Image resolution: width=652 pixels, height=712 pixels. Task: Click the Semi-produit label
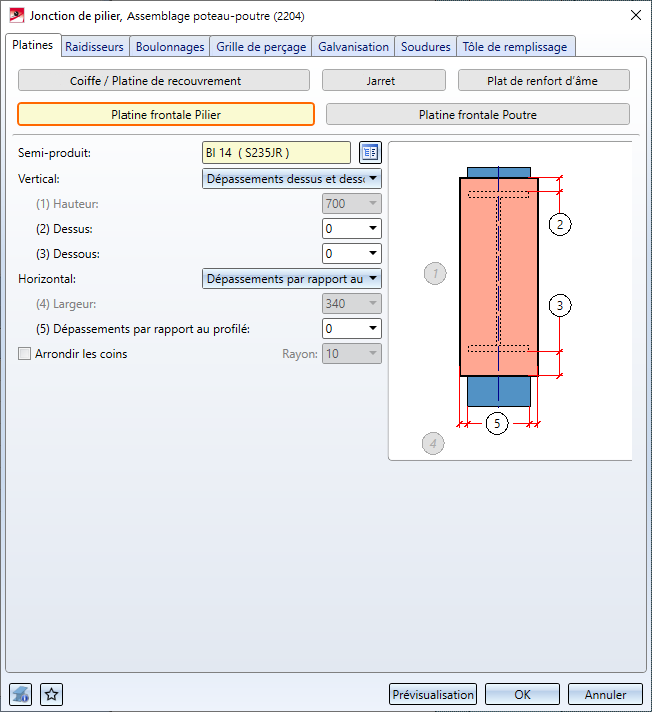point(54,153)
